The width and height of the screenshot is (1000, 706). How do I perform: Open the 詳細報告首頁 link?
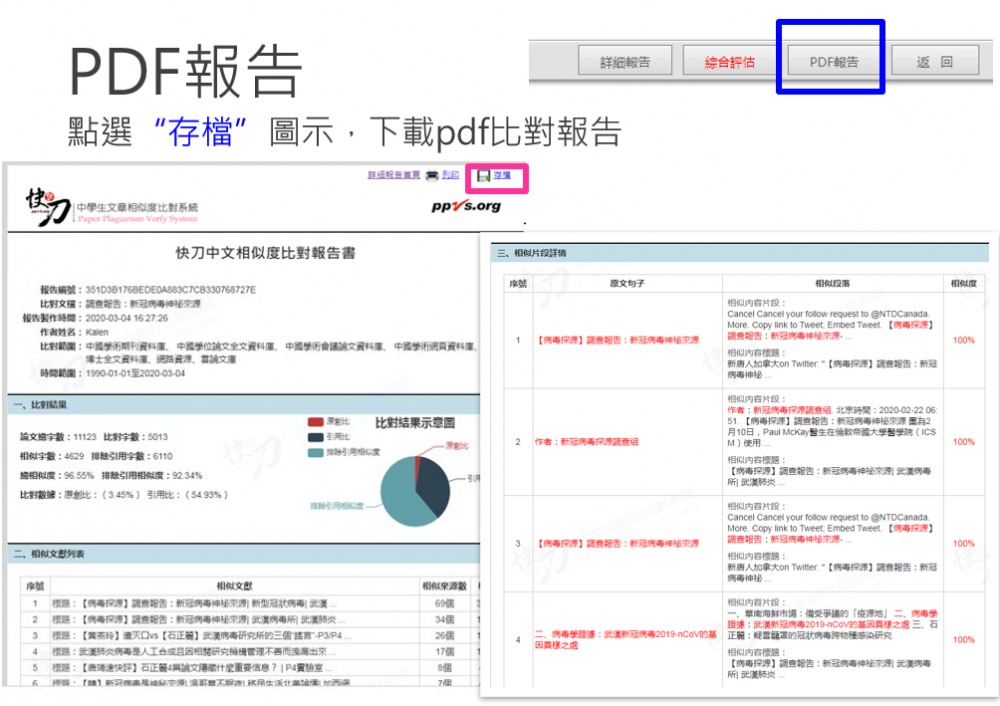394,175
